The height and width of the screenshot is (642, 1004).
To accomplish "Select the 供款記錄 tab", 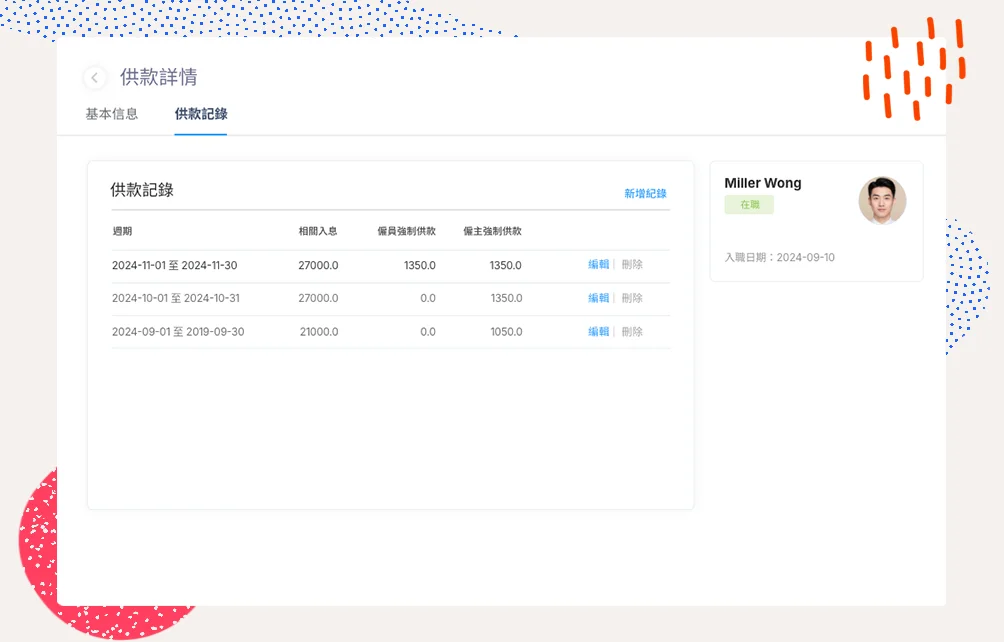I will (x=201, y=114).
